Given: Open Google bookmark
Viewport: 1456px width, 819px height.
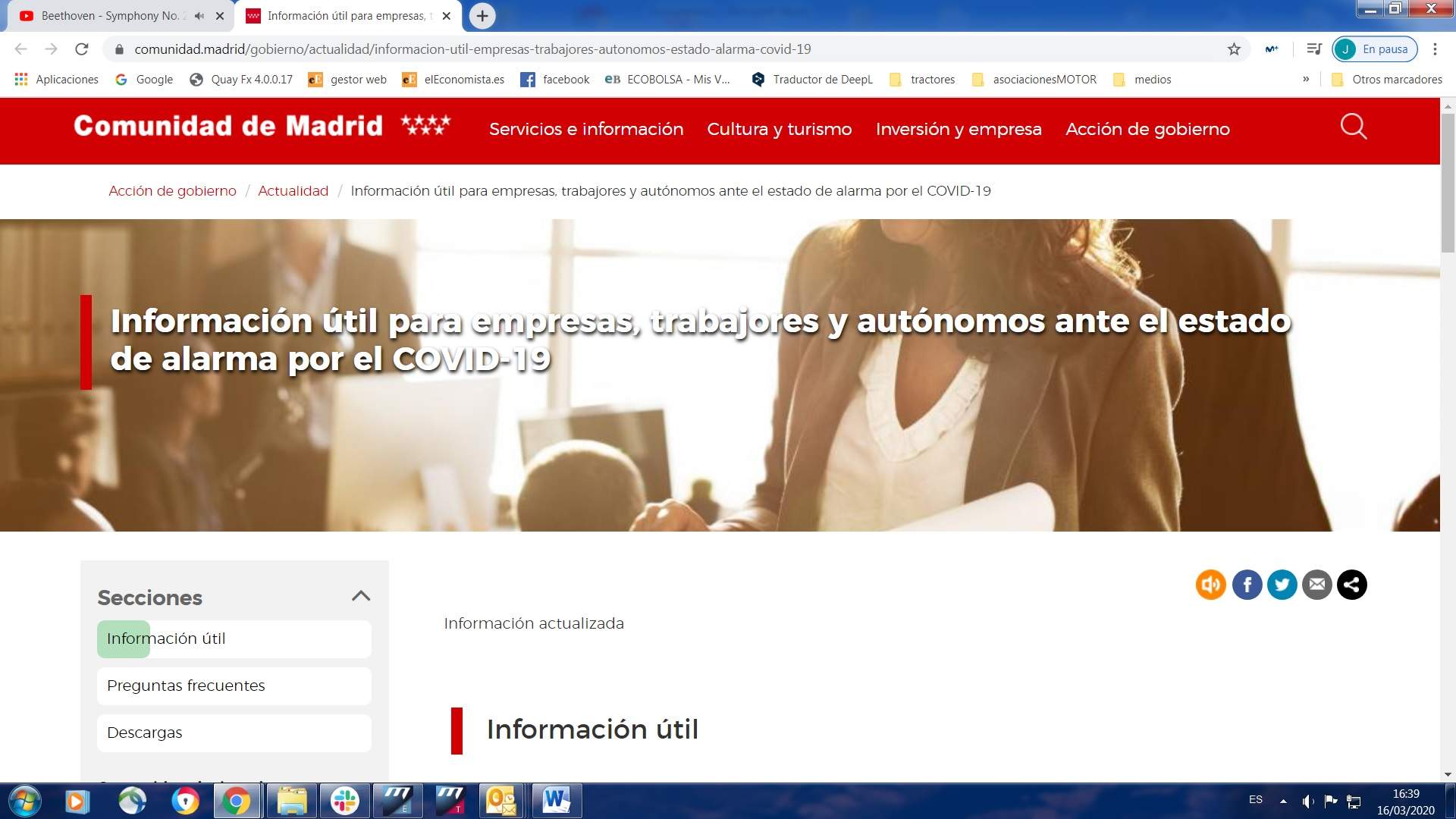Looking at the screenshot, I should click(144, 80).
